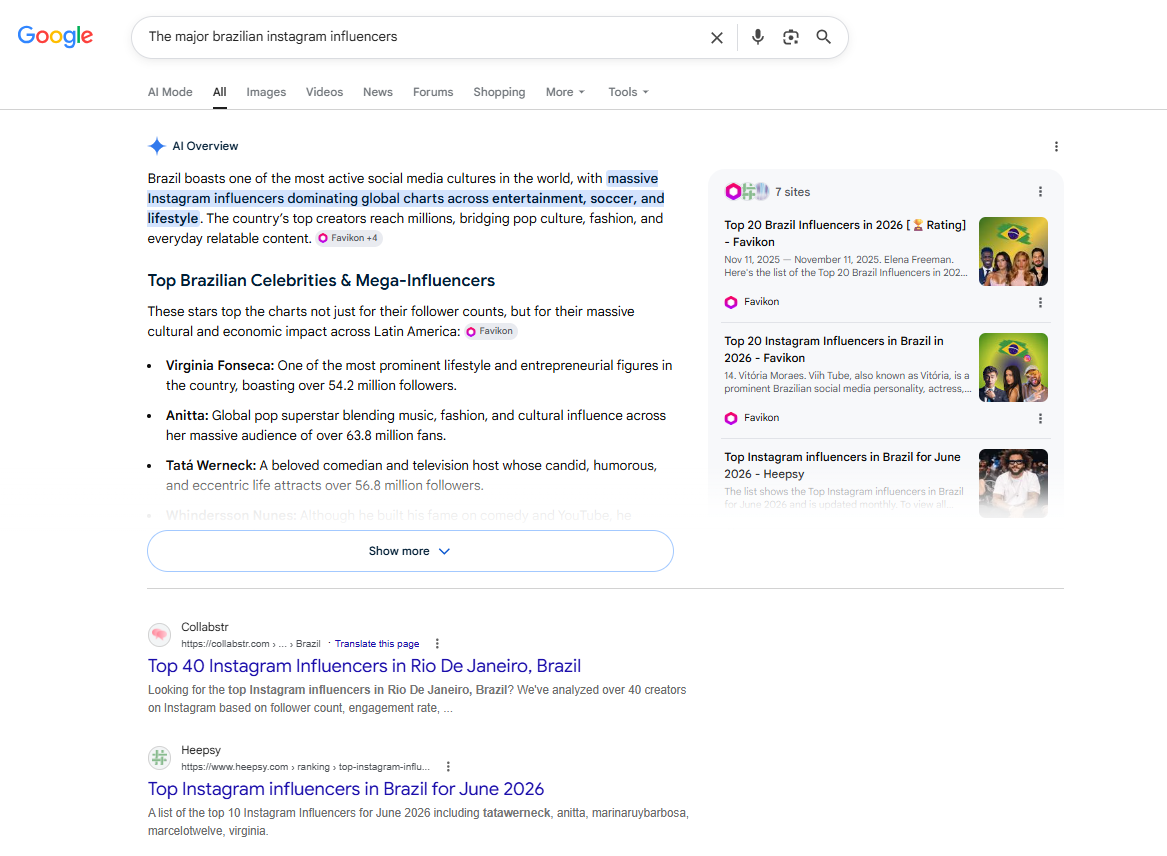The image size is (1167, 856).
Task: Click collabstr.com URL breadcrumb
Action: coord(251,644)
